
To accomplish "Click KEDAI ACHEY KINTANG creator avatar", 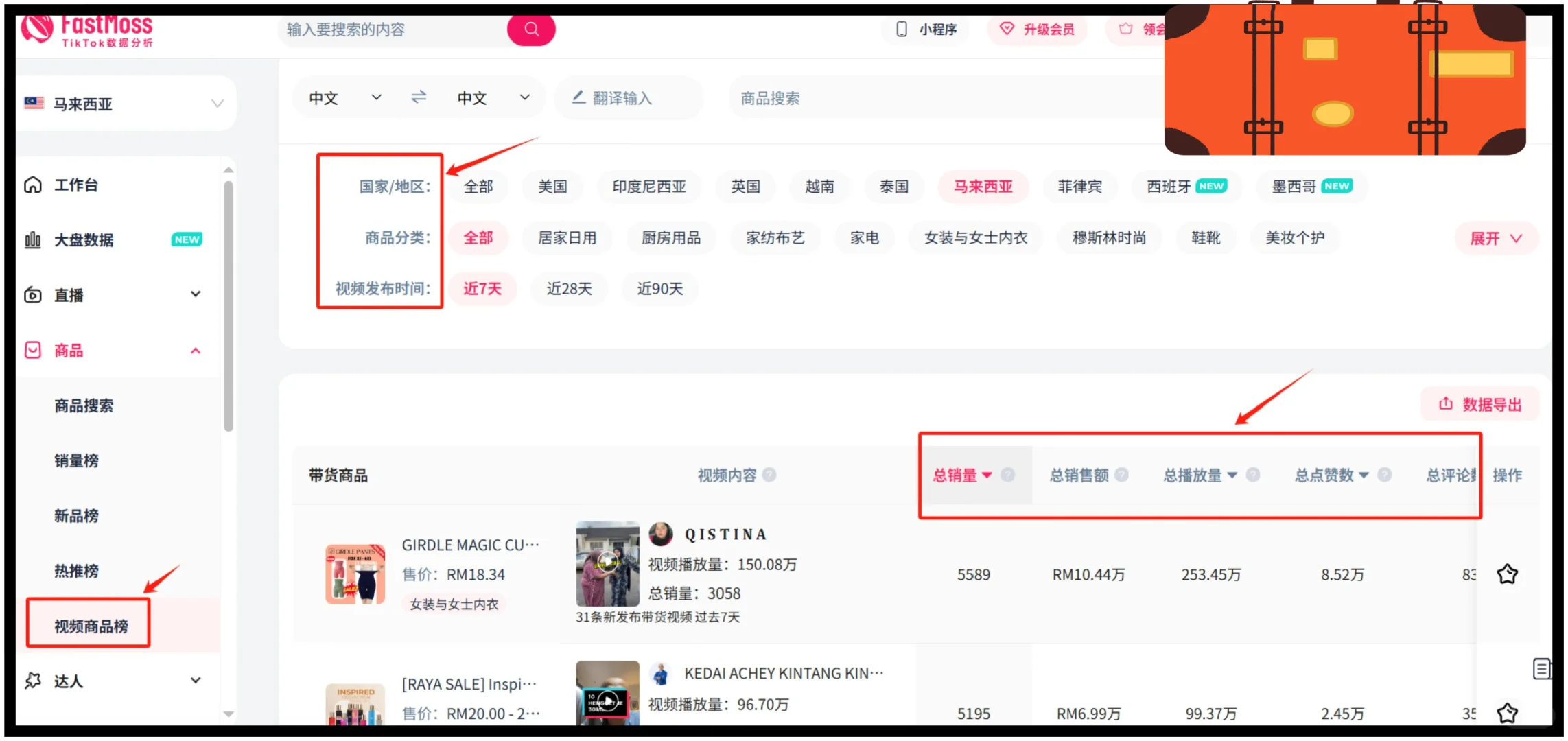I will (x=661, y=674).
